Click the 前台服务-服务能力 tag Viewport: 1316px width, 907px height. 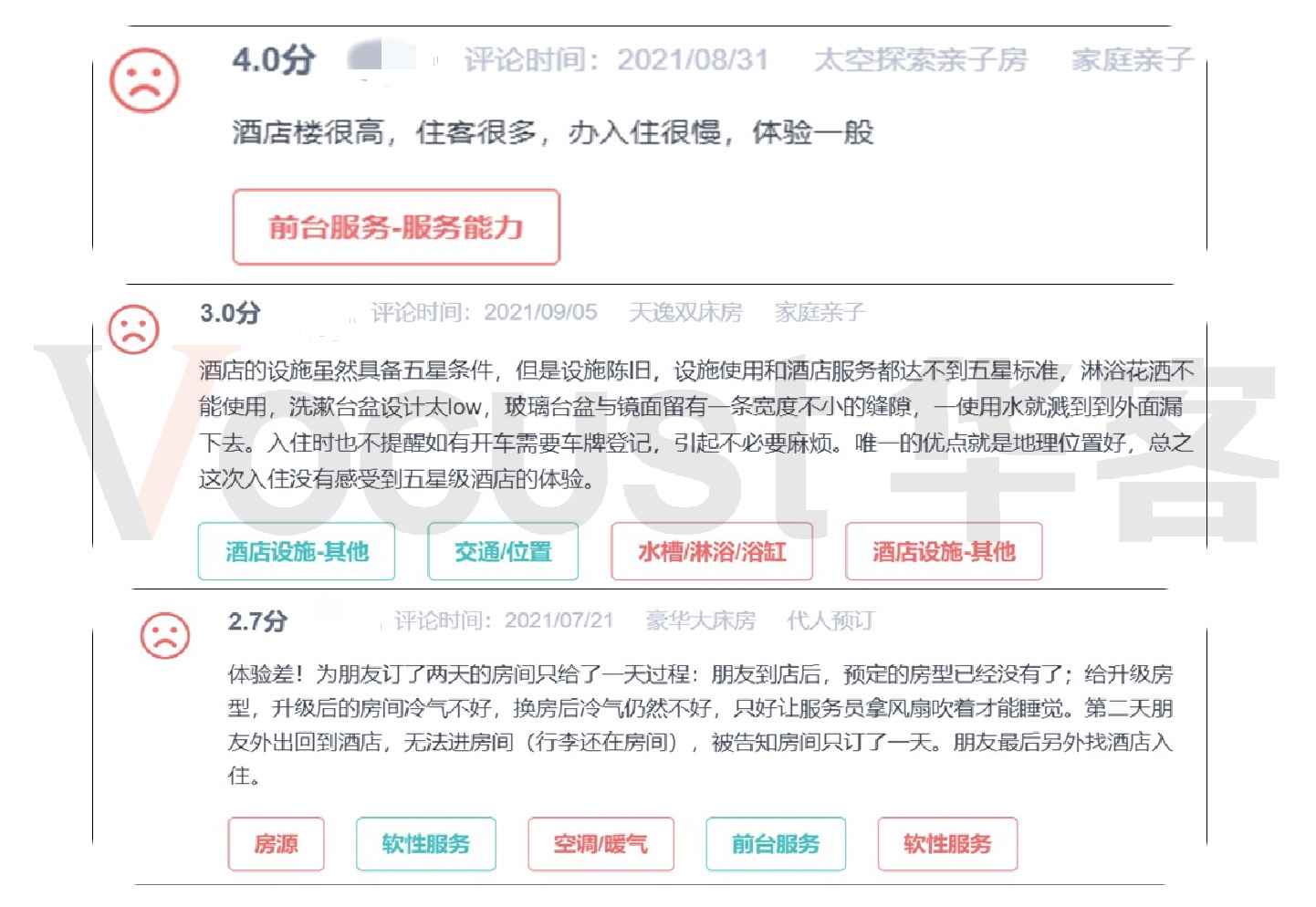[x=396, y=227]
